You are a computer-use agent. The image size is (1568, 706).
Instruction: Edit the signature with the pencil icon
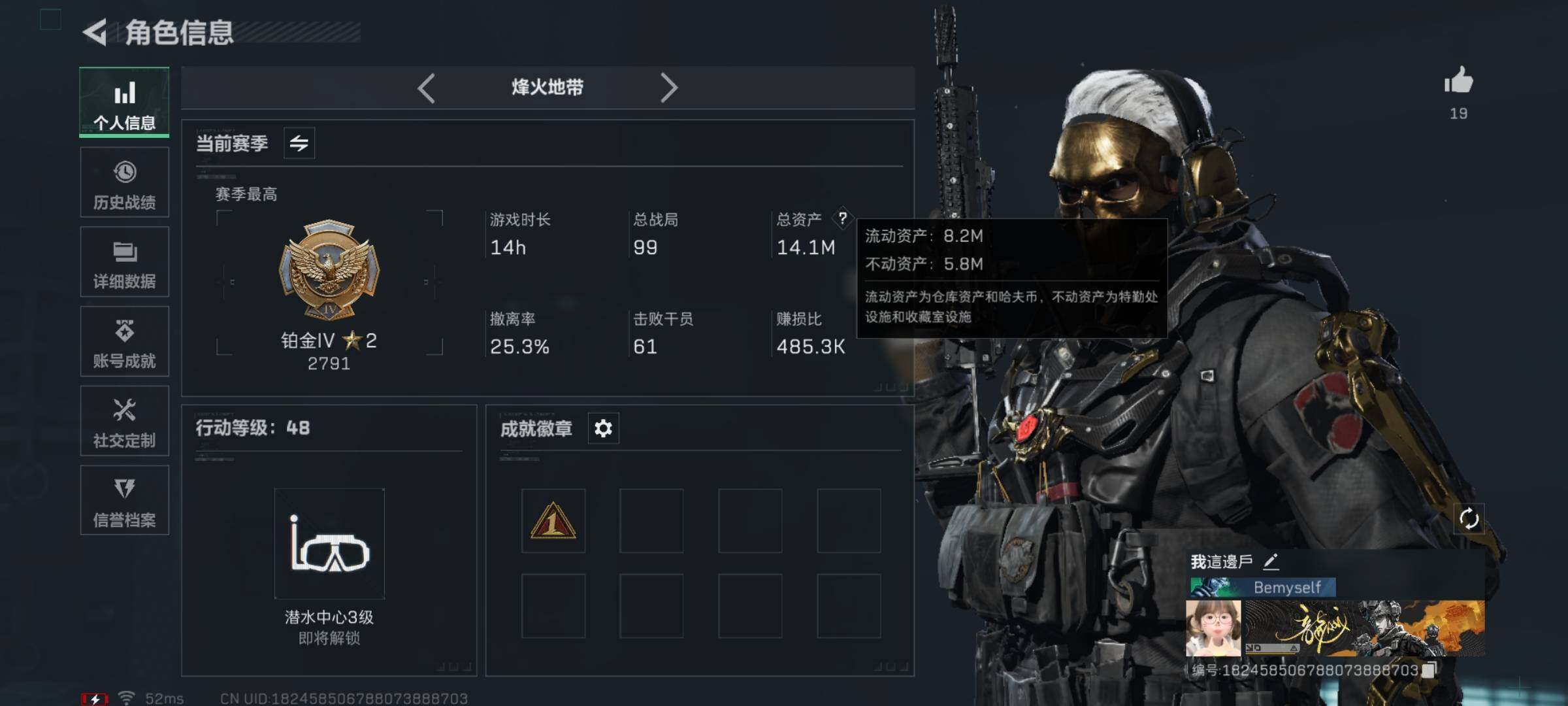[x=1271, y=561]
